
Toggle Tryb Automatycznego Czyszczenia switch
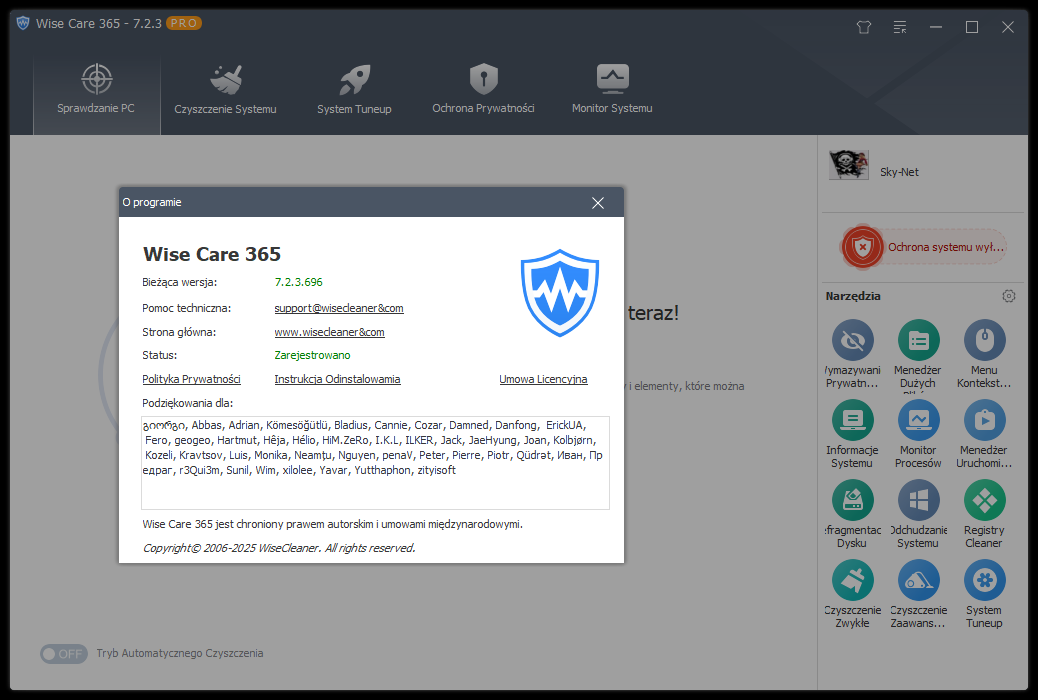point(64,654)
